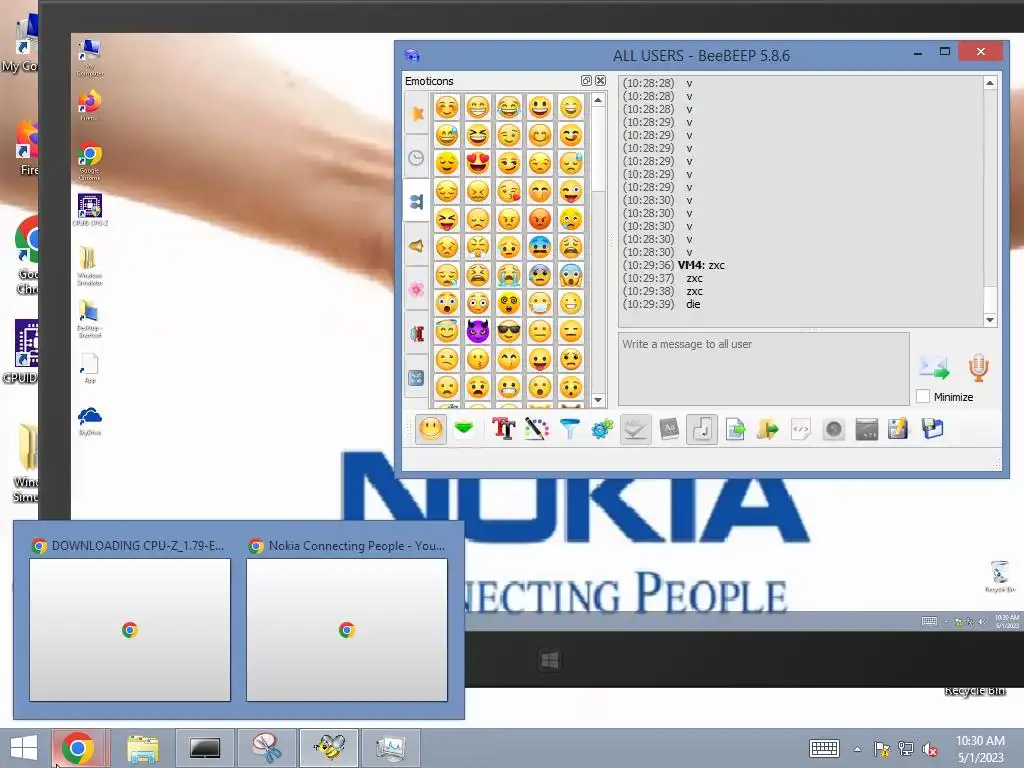Insert the tears of joy emoji
The image size is (1024, 768).
(509, 107)
